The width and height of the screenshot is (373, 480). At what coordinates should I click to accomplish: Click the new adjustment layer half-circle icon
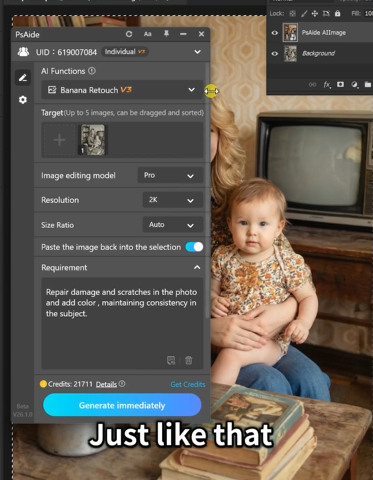[355, 85]
